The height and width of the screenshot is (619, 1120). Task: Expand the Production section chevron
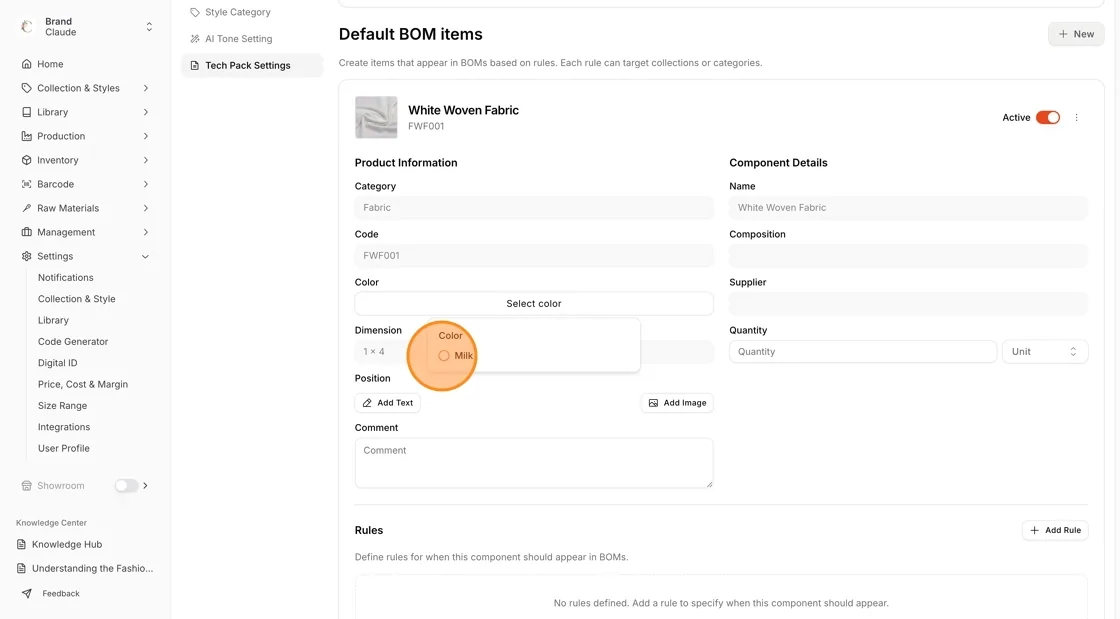146,136
